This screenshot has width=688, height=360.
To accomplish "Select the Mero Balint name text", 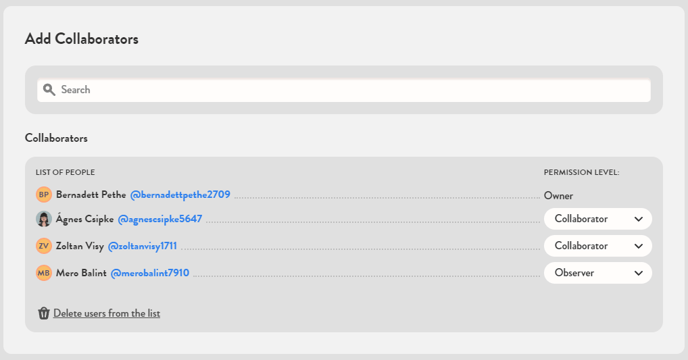I will pos(81,273).
